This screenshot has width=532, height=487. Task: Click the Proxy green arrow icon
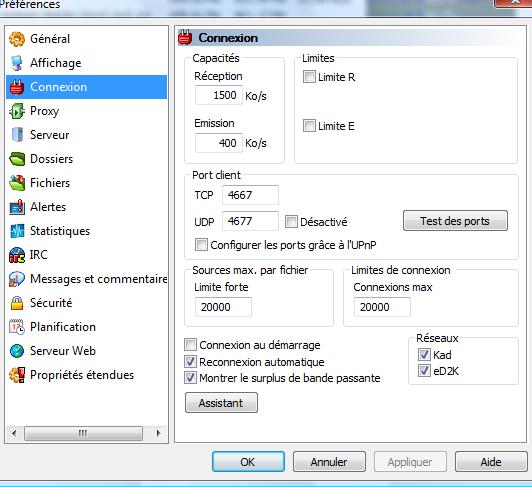point(17,111)
